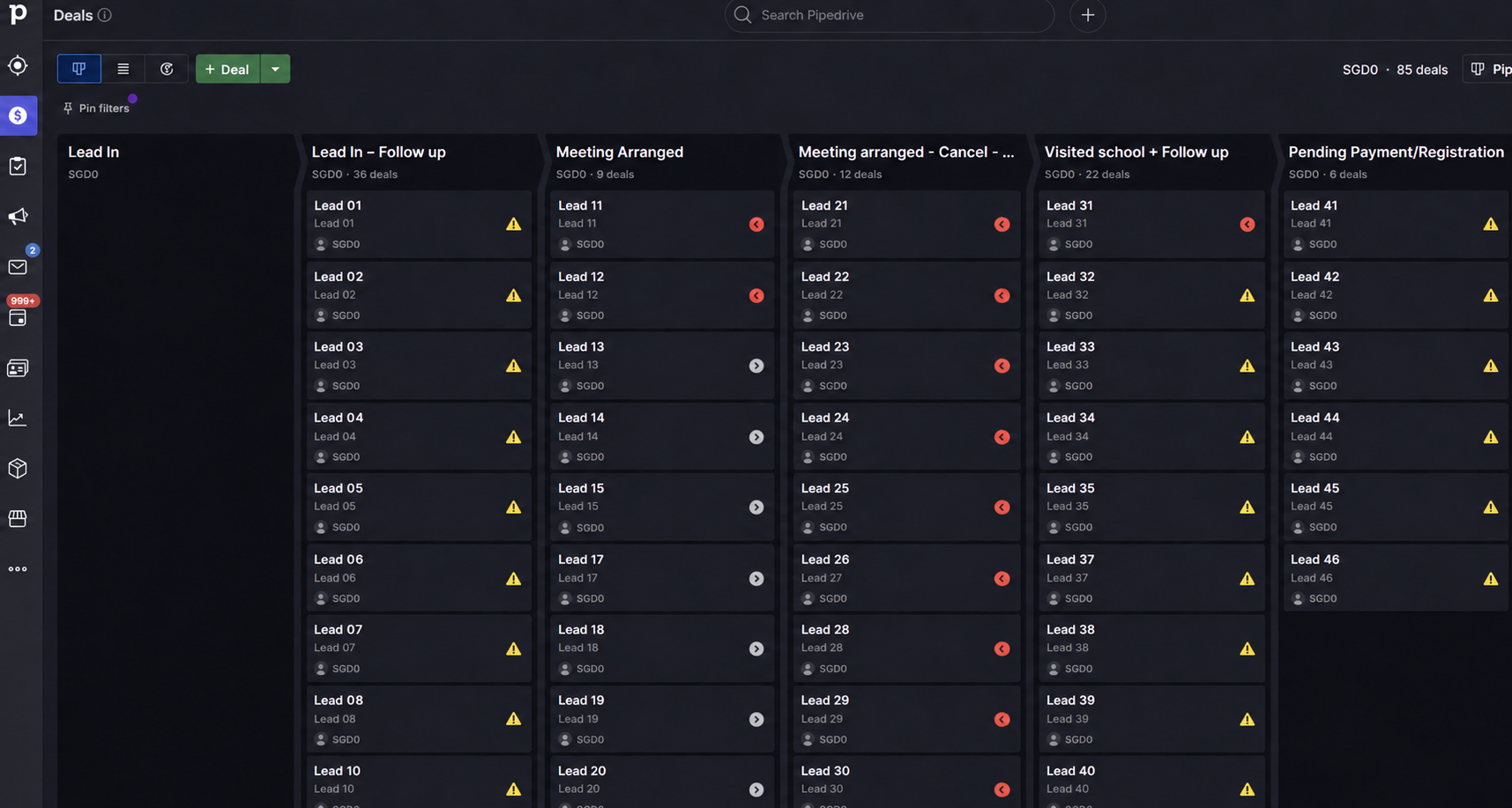Open the Lead 37 deal card
This screenshot has height=808, width=1512.
(1151, 578)
